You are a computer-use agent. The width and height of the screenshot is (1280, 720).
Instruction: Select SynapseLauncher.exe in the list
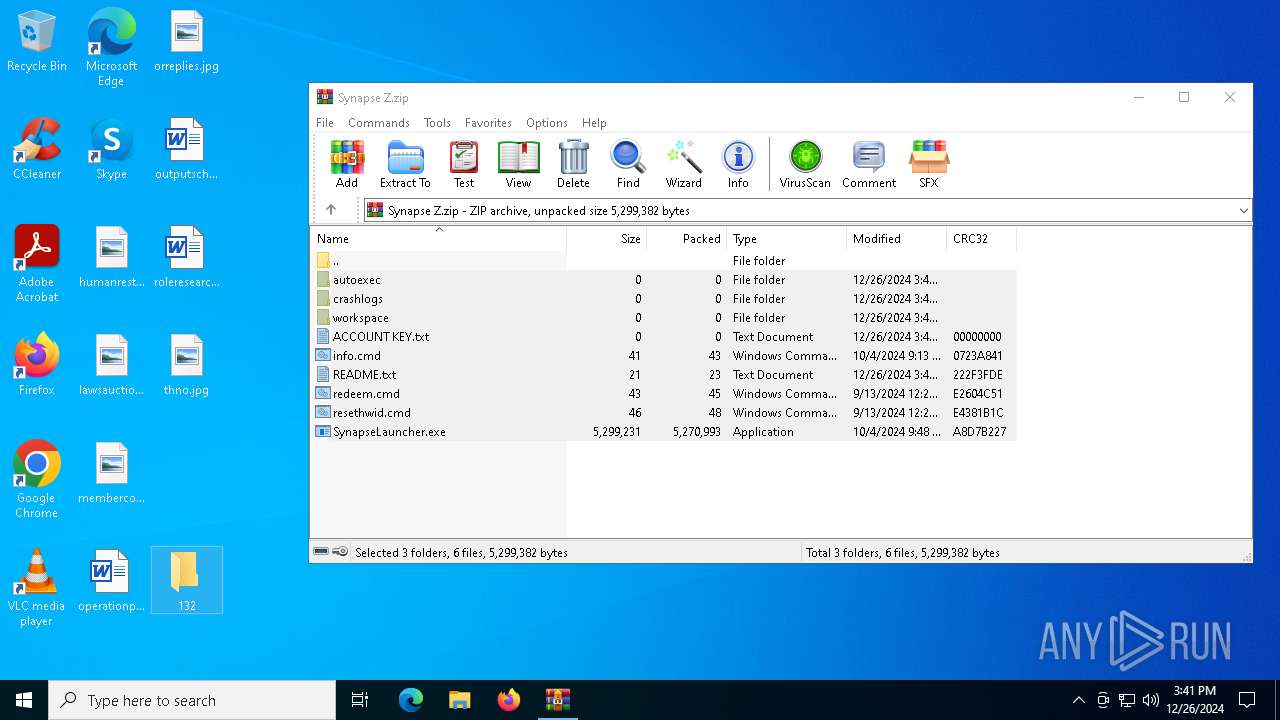tap(663, 432)
